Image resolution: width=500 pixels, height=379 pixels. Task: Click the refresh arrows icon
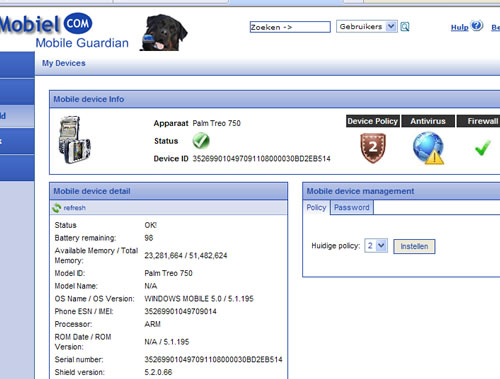(x=57, y=208)
